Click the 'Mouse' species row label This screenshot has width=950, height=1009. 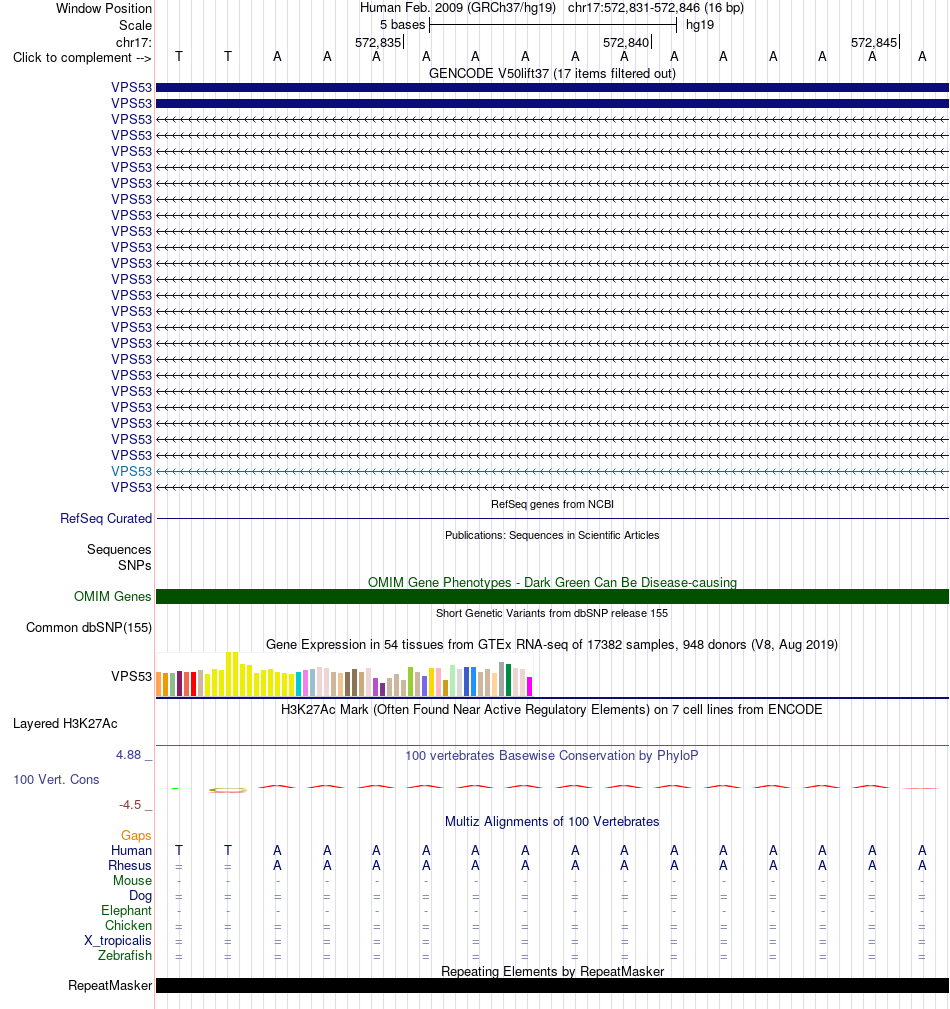(x=133, y=880)
